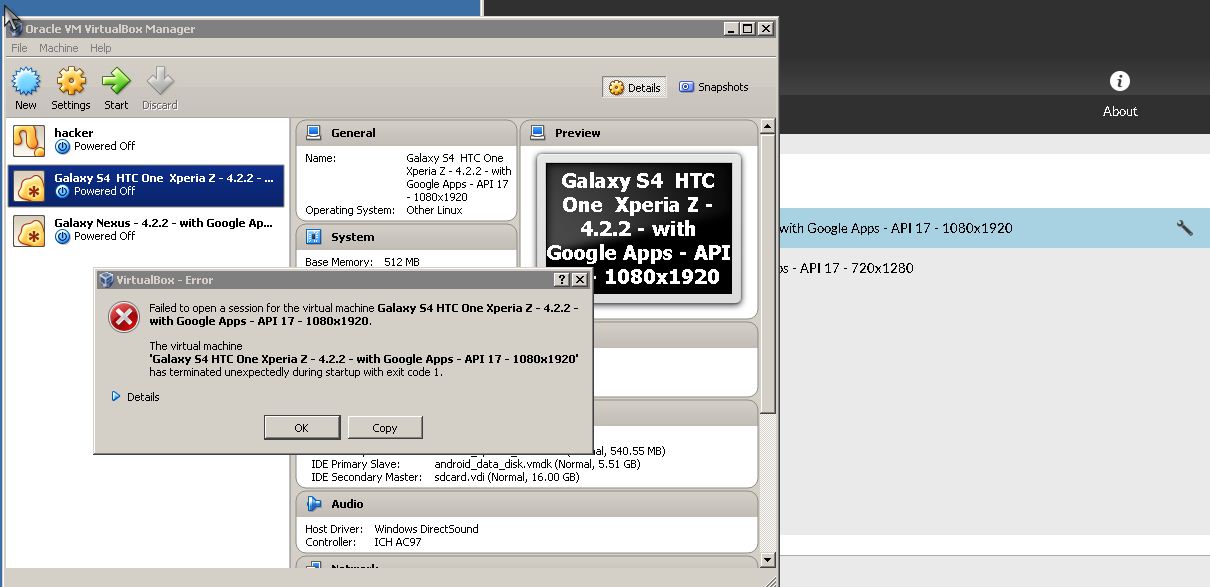Click 'Windows DirectSound' host driver value
This screenshot has height=587, width=1210.
point(427,529)
